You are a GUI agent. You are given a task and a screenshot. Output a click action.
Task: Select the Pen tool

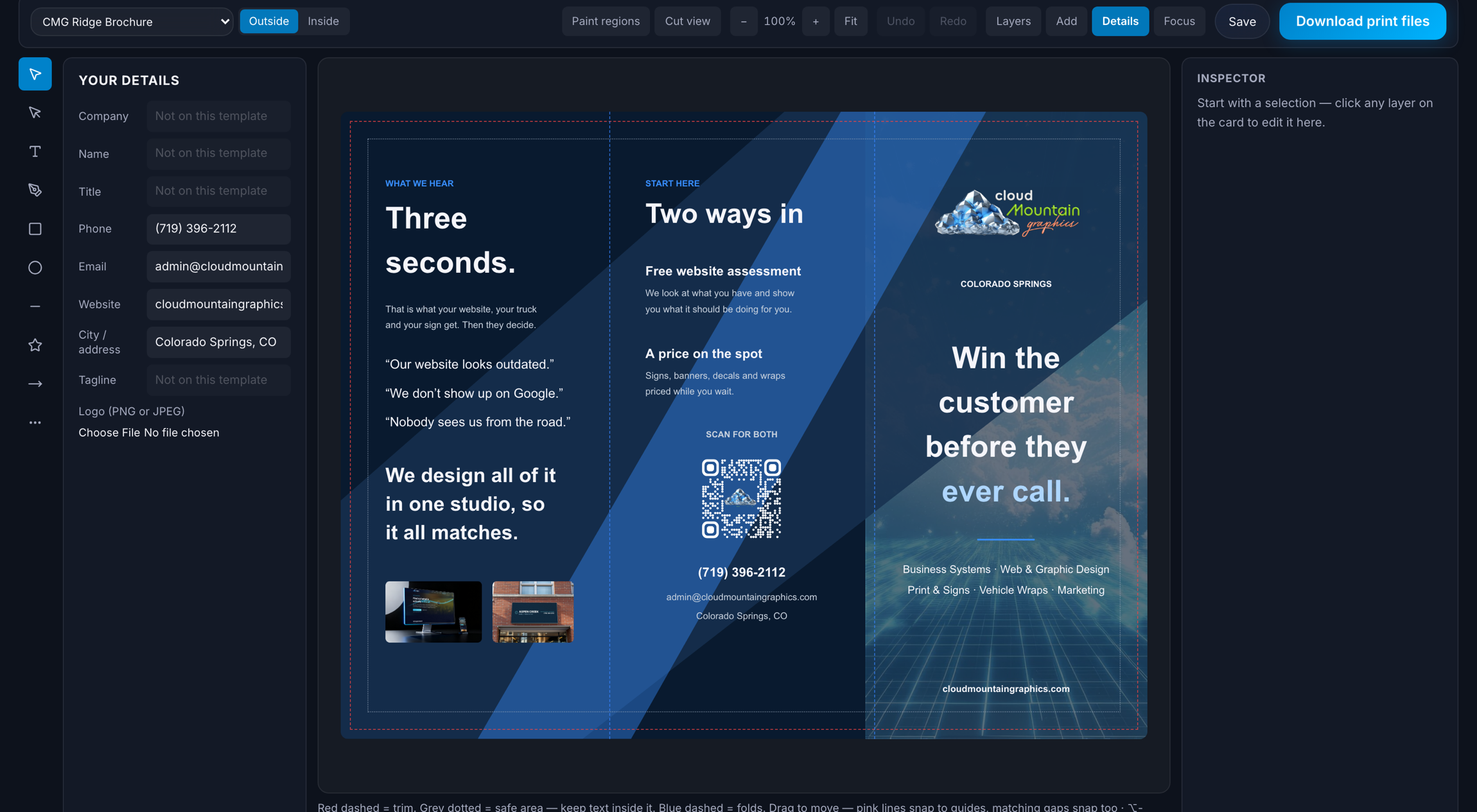pyautogui.click(x=35, y=190)
